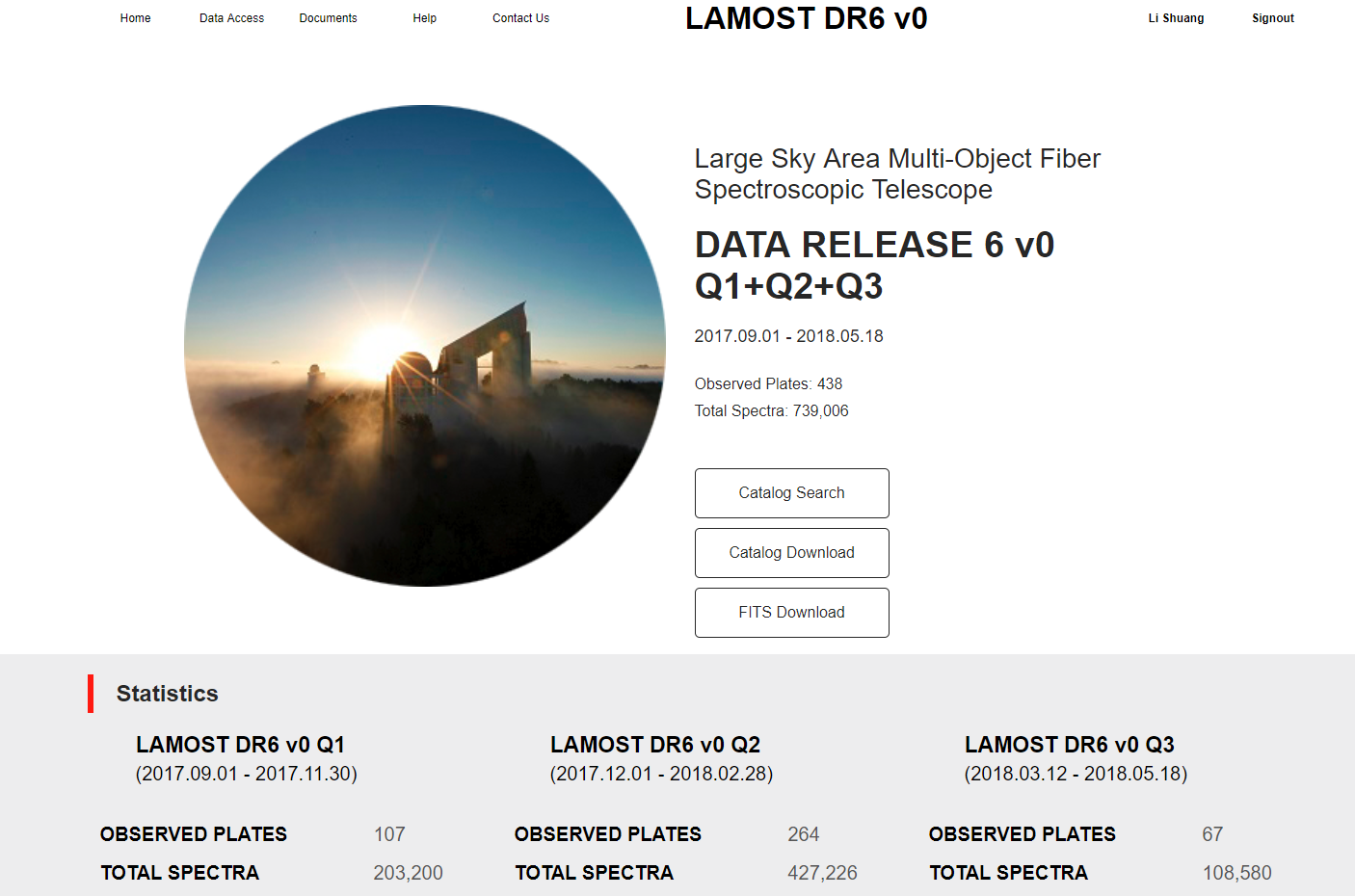This screenshot has height=896, width=1355.
Task: Click the observed plates value 264
Action: coord(804,834)
